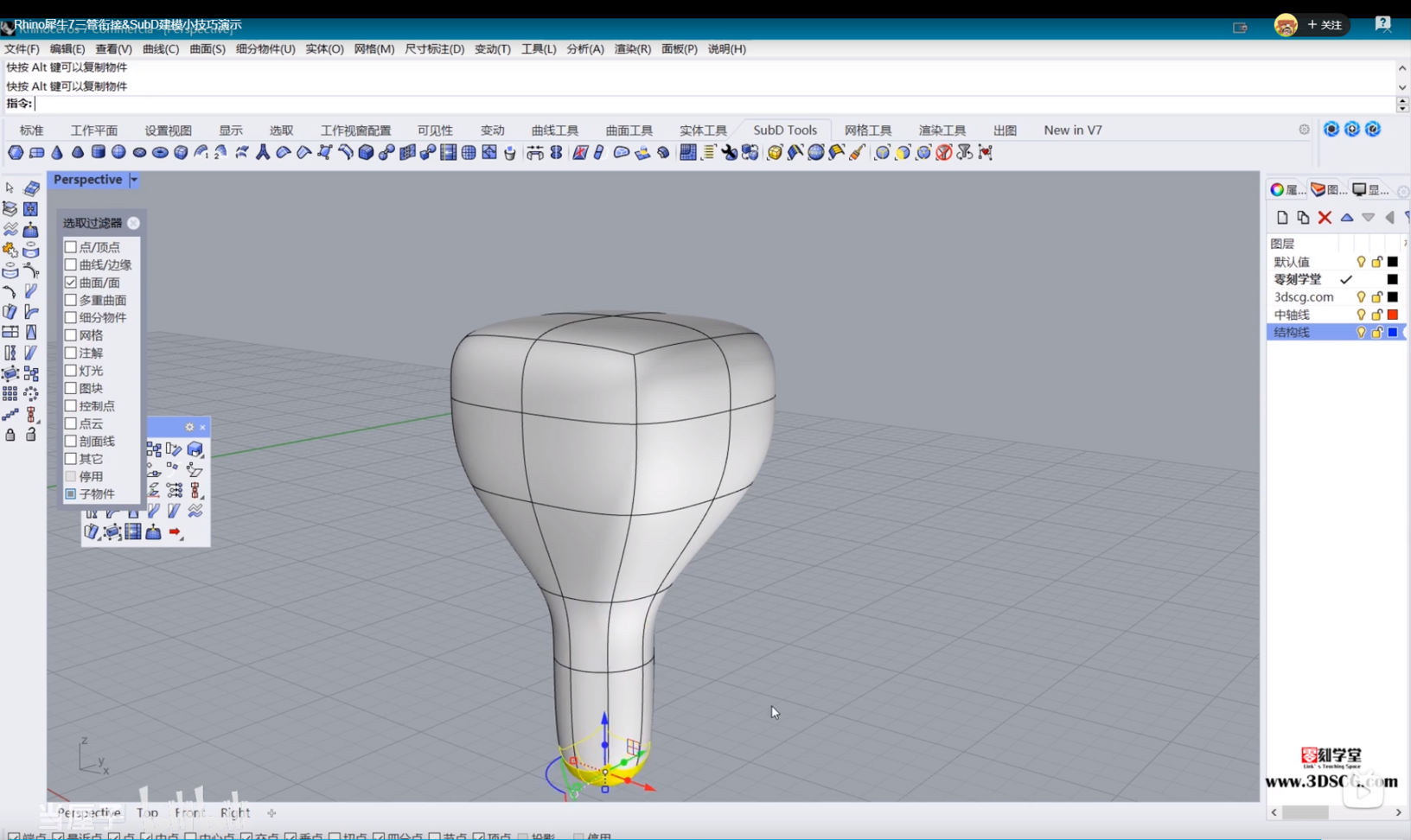Screen dimensions: 1411x840
Task: Click the red no-entry icon in toolbar
Action: (x=944, y=152)
